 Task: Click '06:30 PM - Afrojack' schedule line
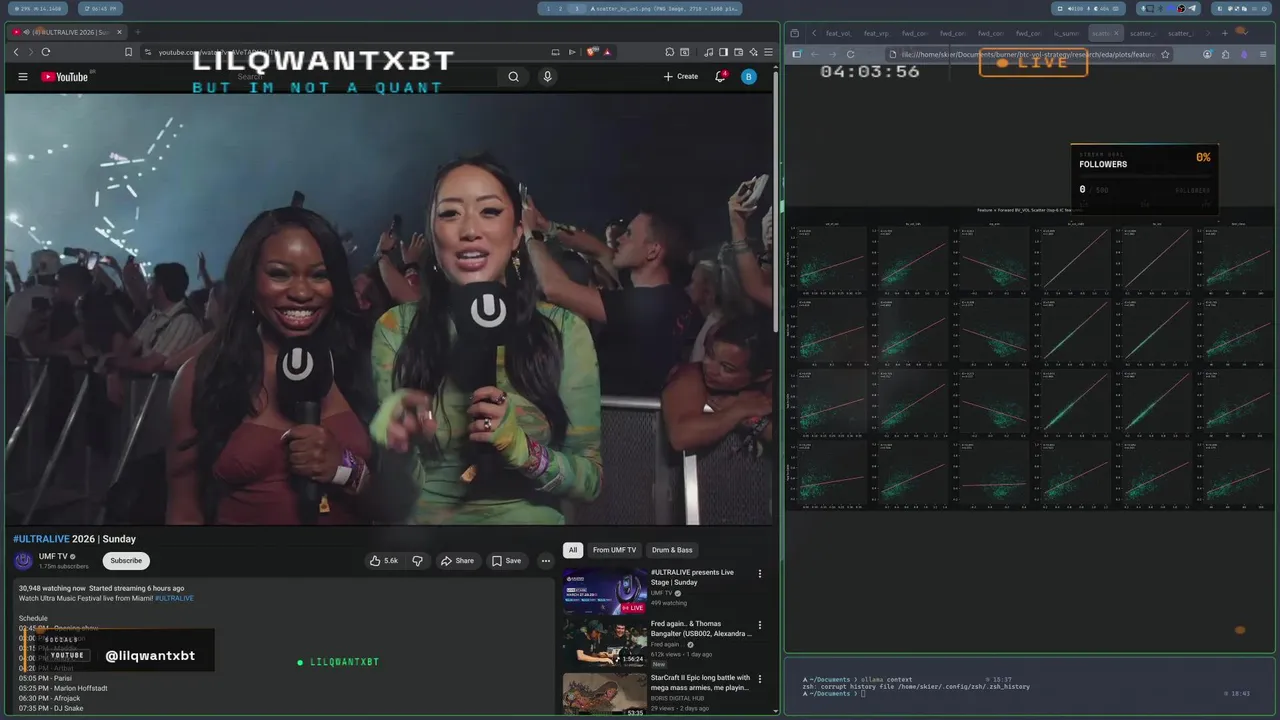50,698
